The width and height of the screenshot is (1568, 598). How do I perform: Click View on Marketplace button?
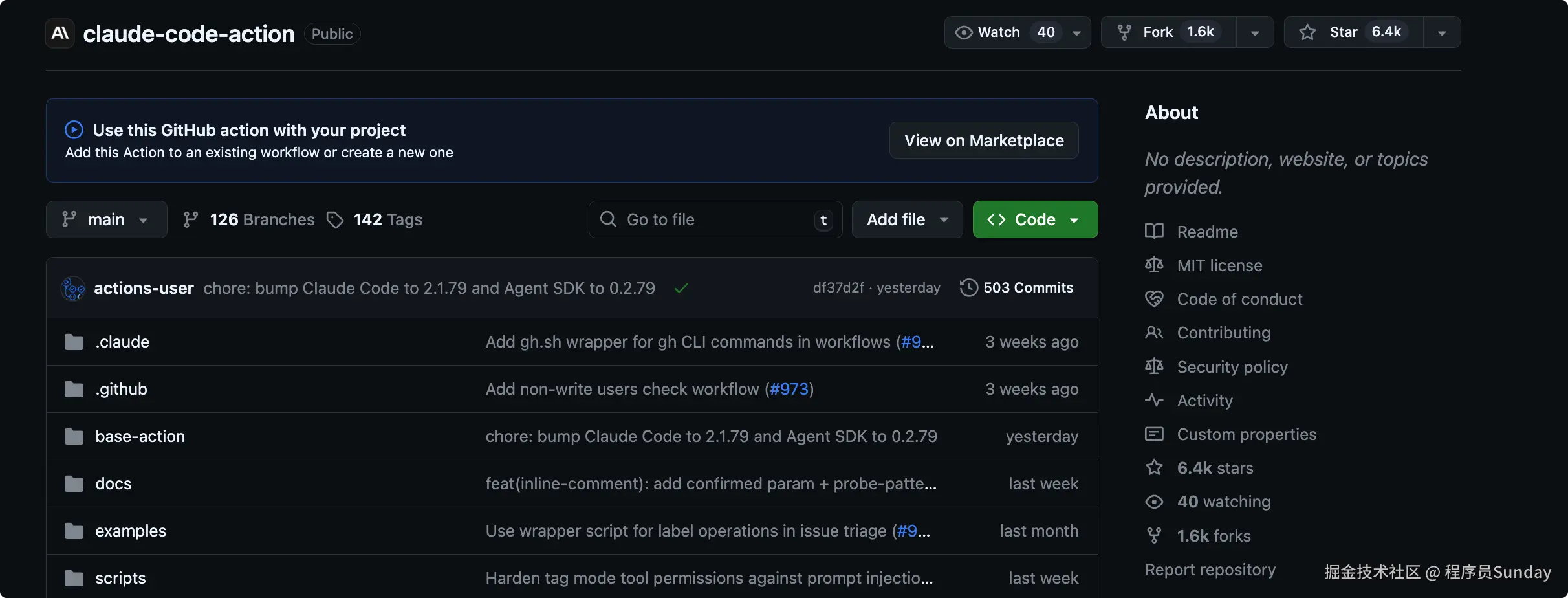[x=983, y=140]
